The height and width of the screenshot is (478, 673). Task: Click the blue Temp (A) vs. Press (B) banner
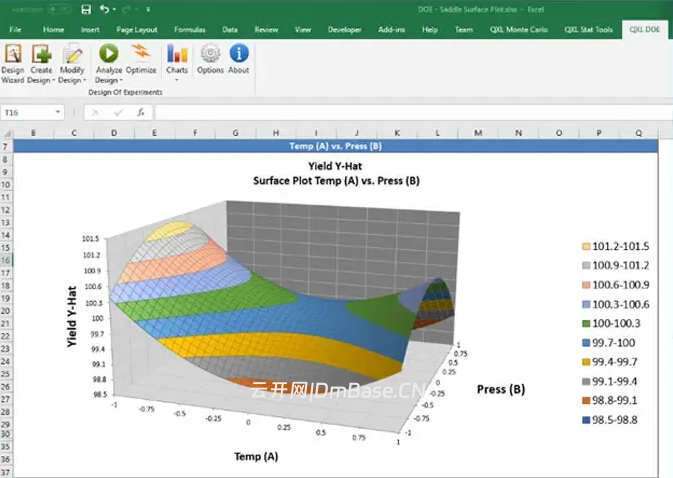coord(335,146)
